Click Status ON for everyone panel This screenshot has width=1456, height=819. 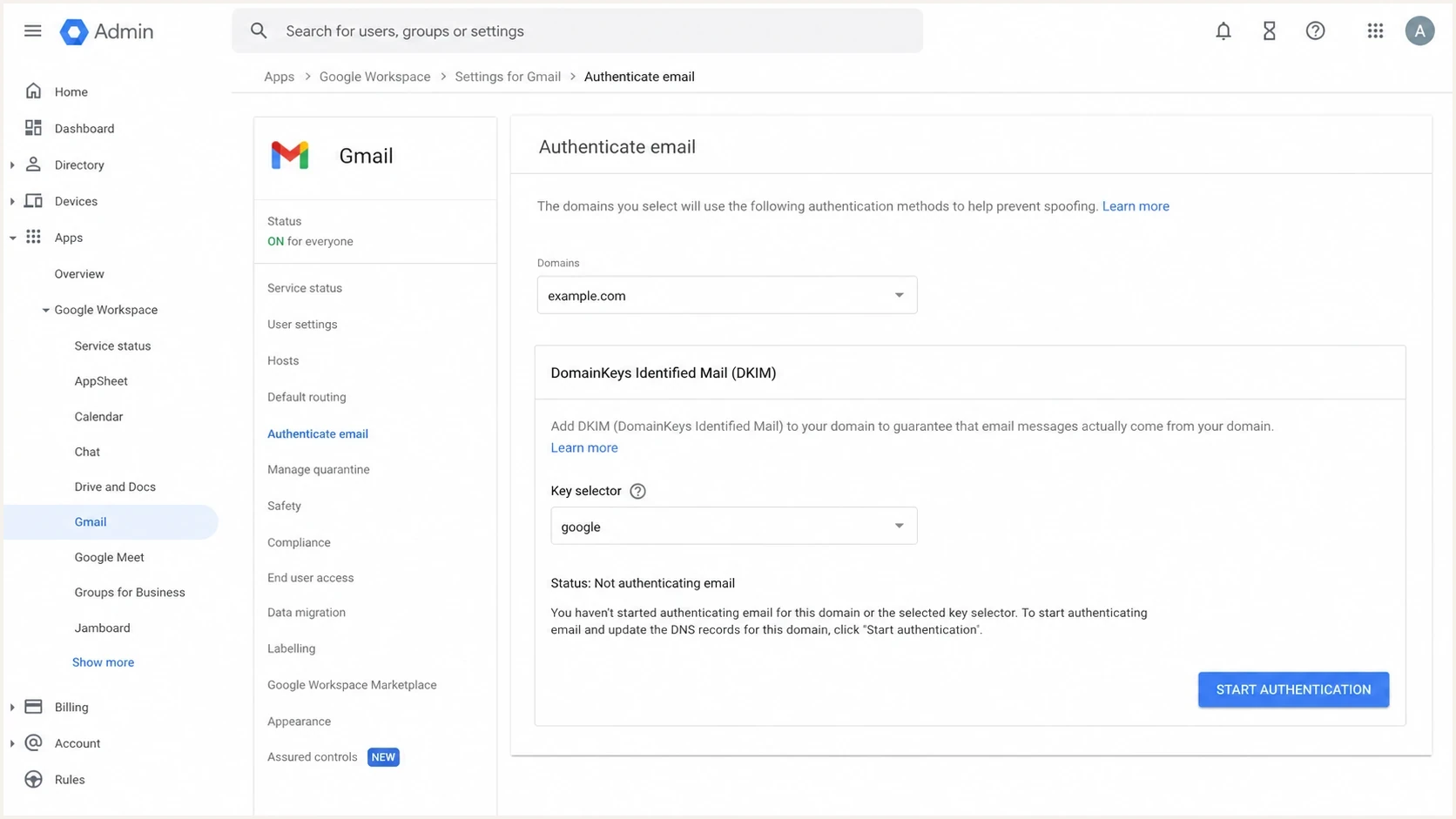pos(375,232)
